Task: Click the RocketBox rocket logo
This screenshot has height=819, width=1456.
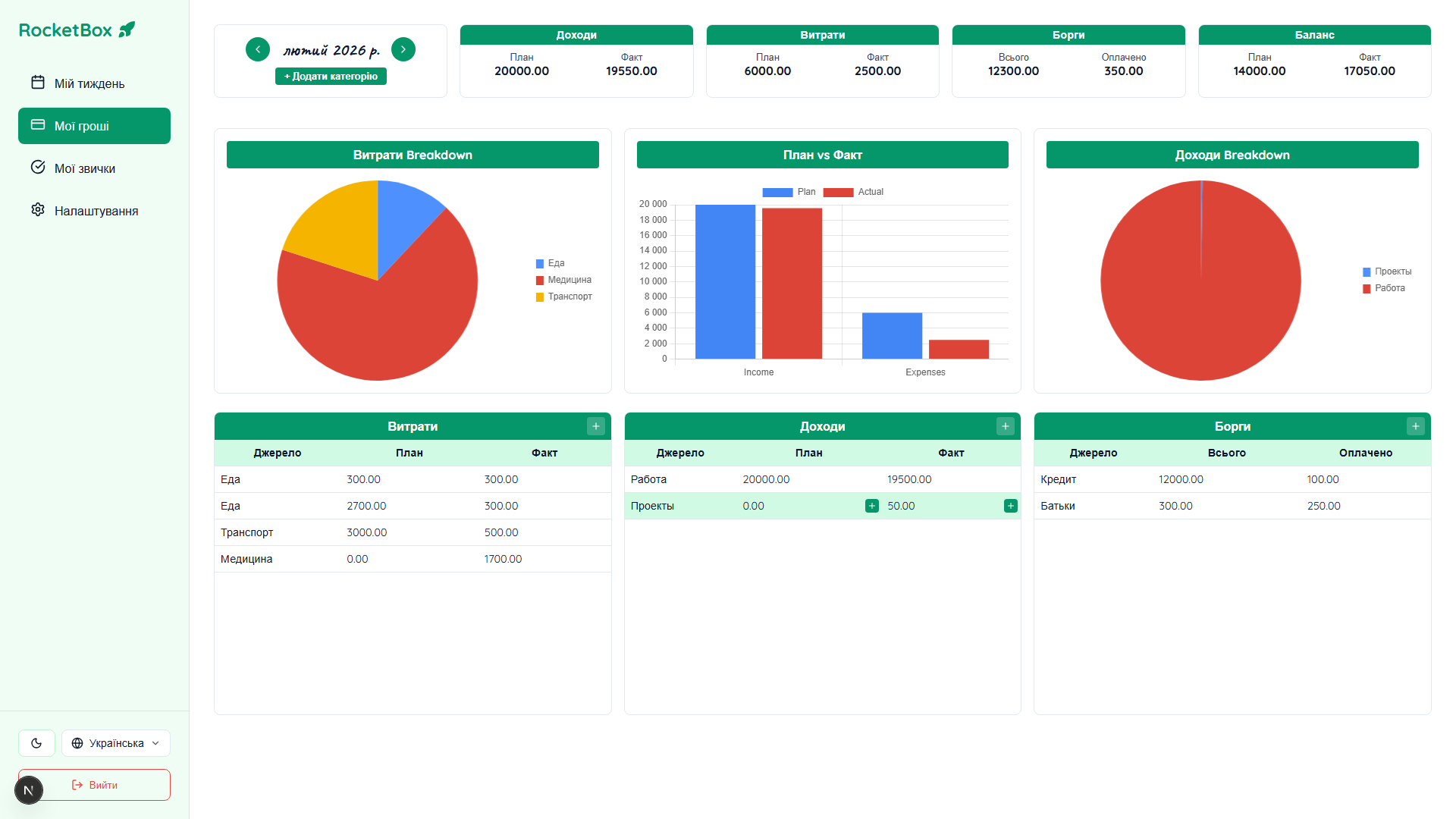Action: (127, 30)
